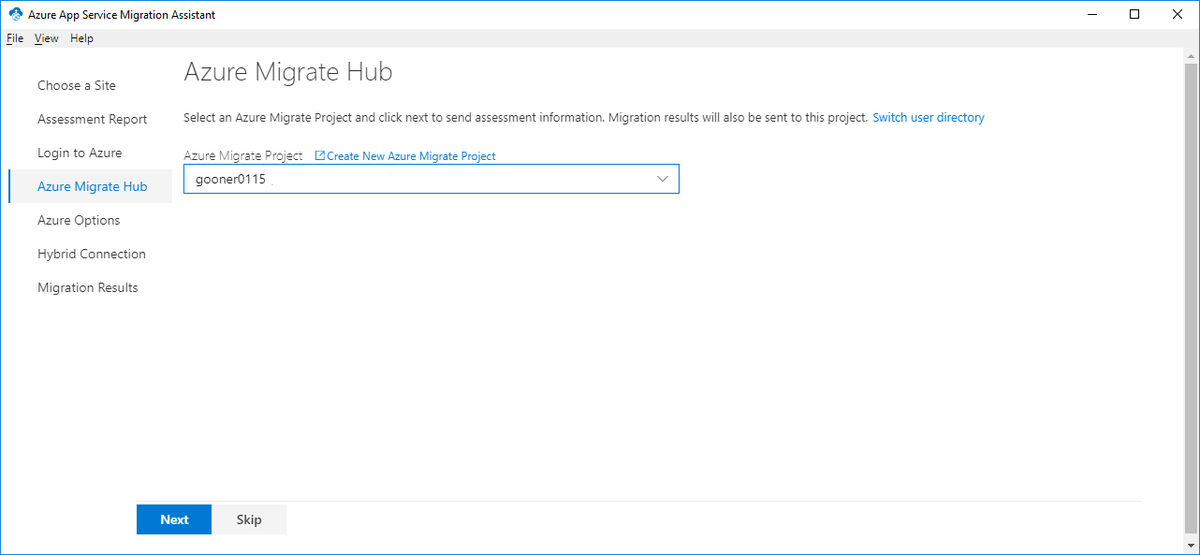Open Hybrid Connection step

tap(91, 254)
